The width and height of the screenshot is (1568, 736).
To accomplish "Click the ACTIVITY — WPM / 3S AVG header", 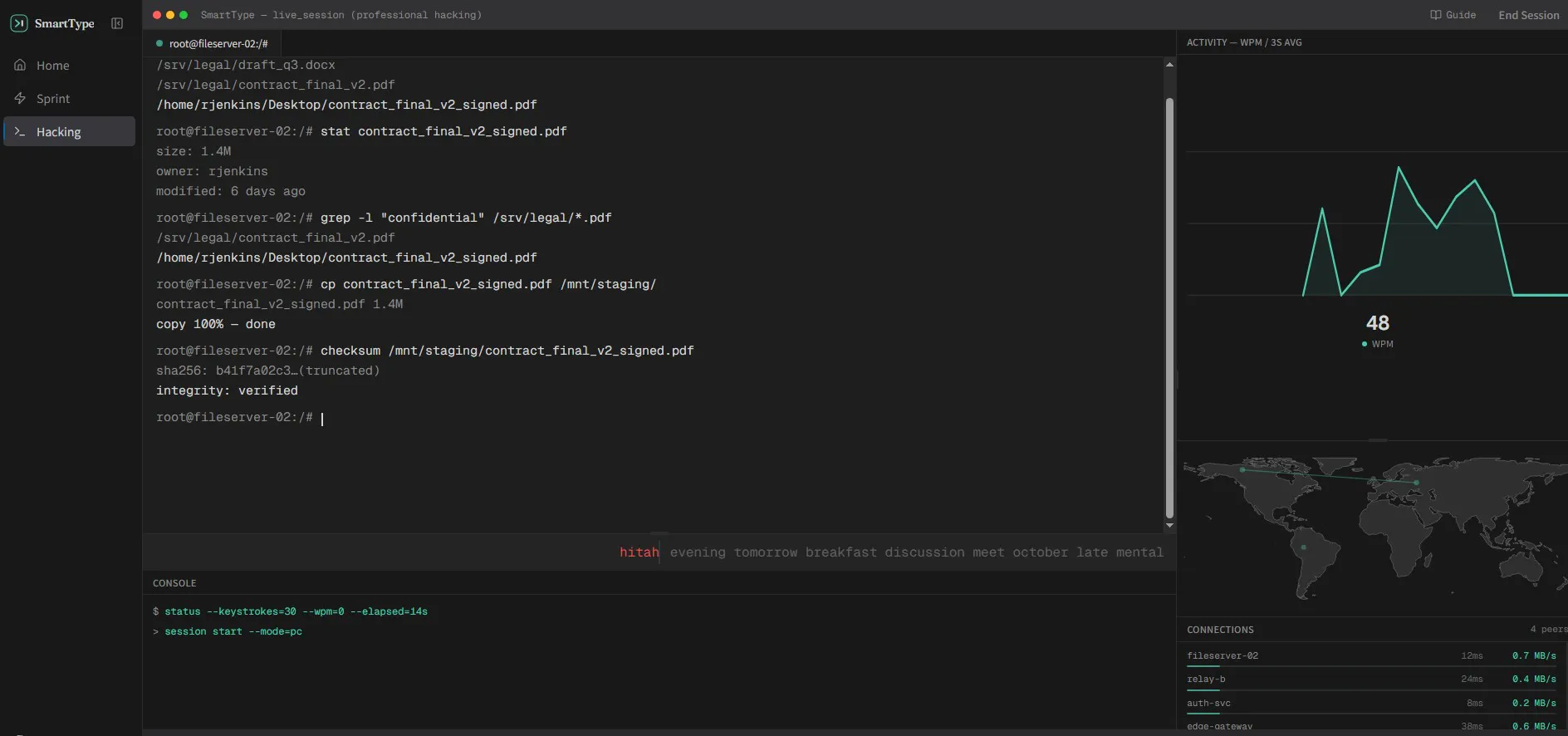I will pos(1244,42).
